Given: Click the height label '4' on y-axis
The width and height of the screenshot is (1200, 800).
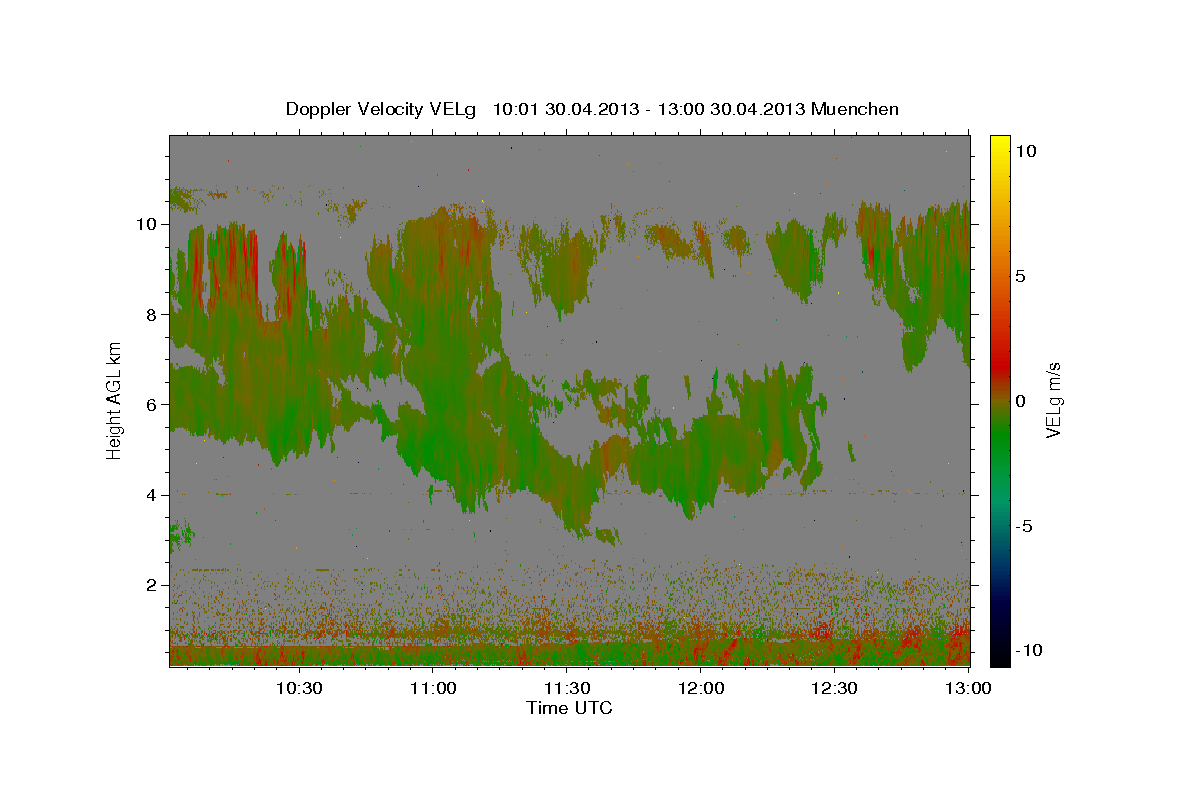Looking at the screenshot, I should pos(151,494).
